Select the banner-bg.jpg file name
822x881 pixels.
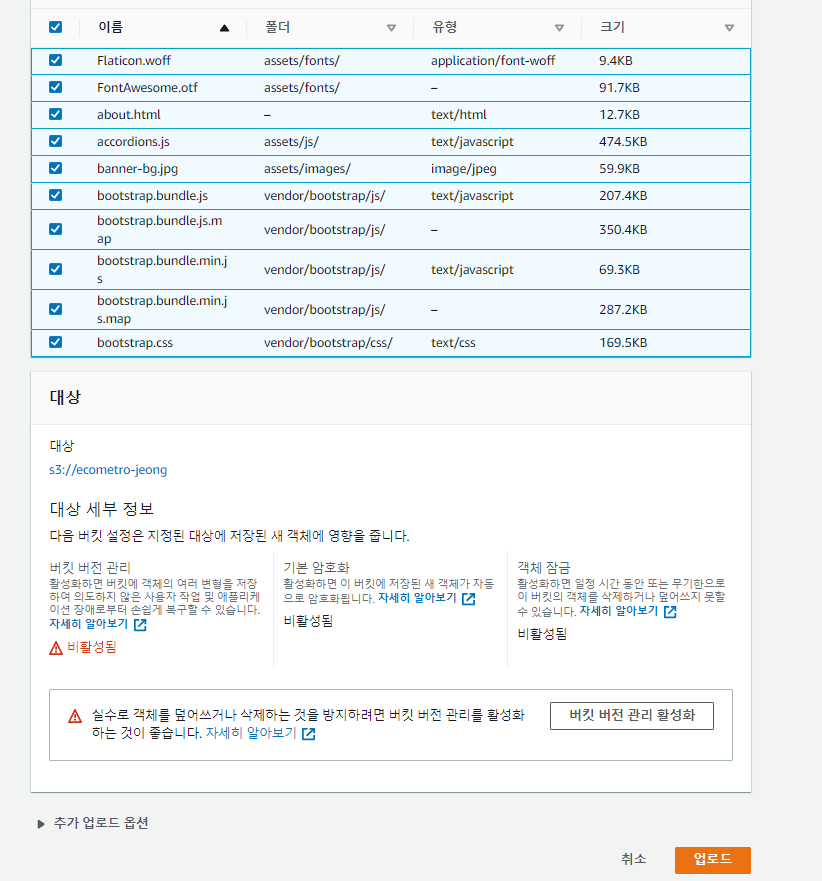coord(137,169)
